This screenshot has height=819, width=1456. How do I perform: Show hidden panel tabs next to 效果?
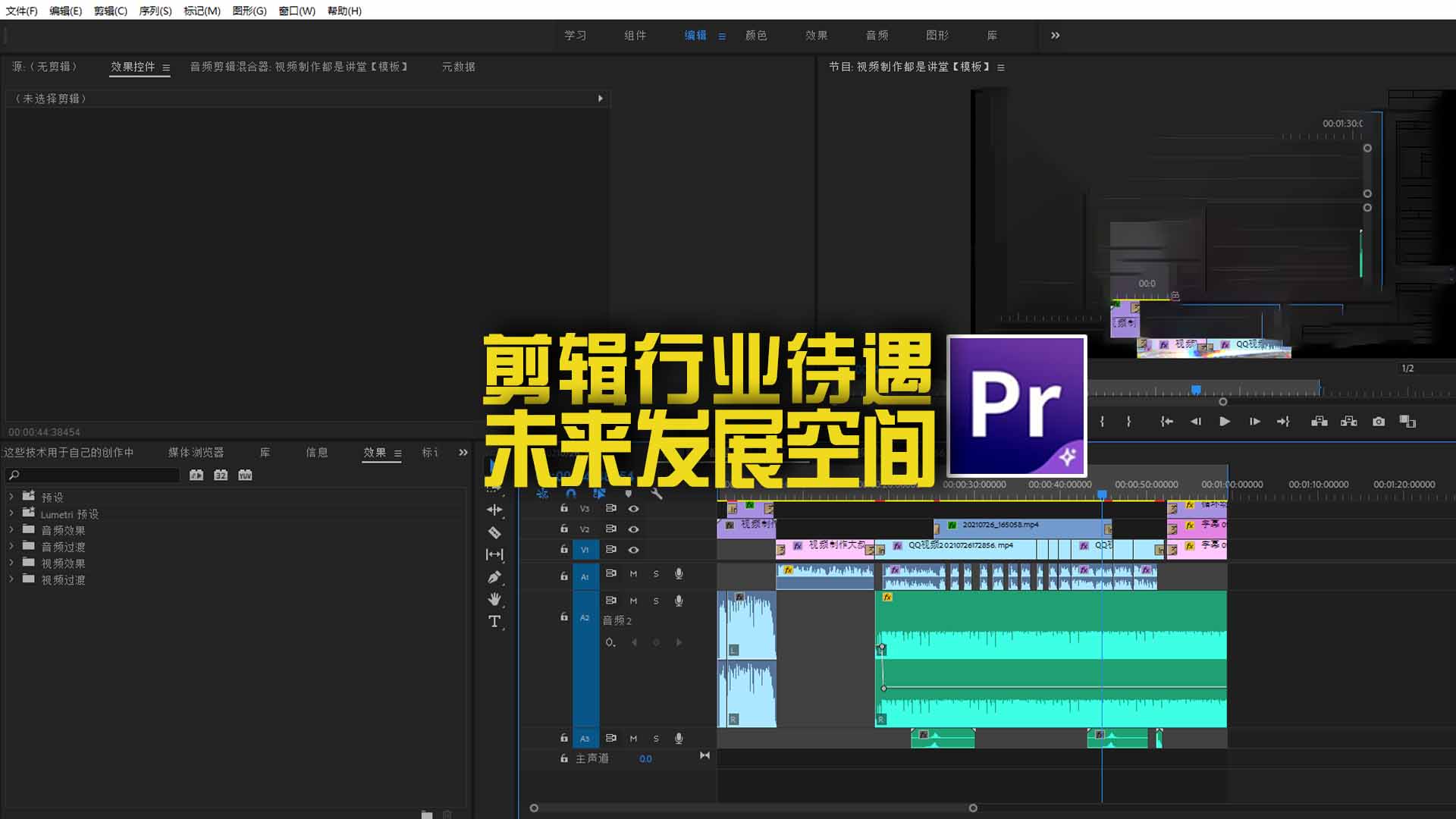tap(463, 453)
